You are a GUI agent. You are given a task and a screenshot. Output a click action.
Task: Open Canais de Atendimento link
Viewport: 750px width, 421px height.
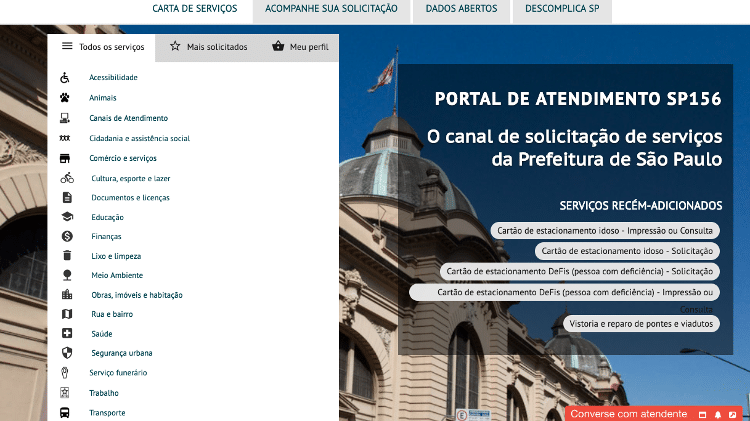129,118
